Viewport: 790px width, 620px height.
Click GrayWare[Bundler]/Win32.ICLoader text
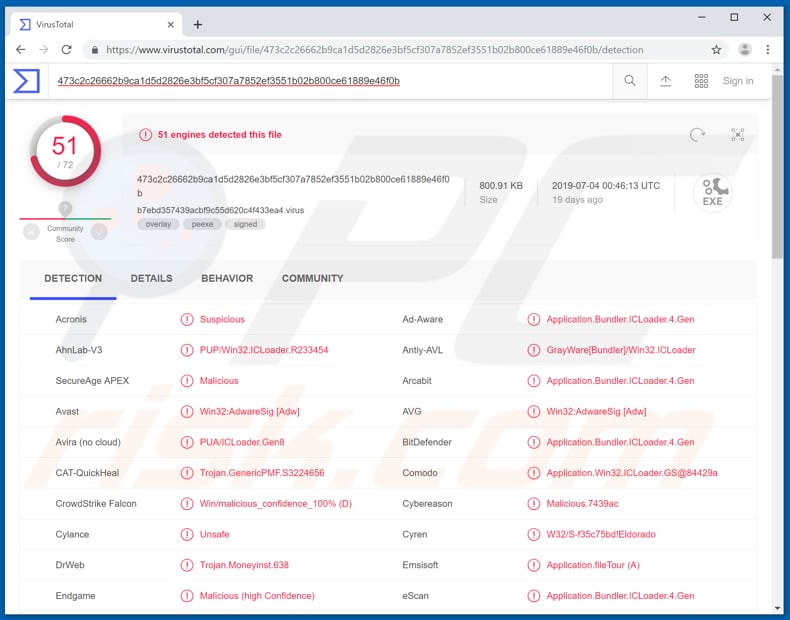(x=621, y=350)
